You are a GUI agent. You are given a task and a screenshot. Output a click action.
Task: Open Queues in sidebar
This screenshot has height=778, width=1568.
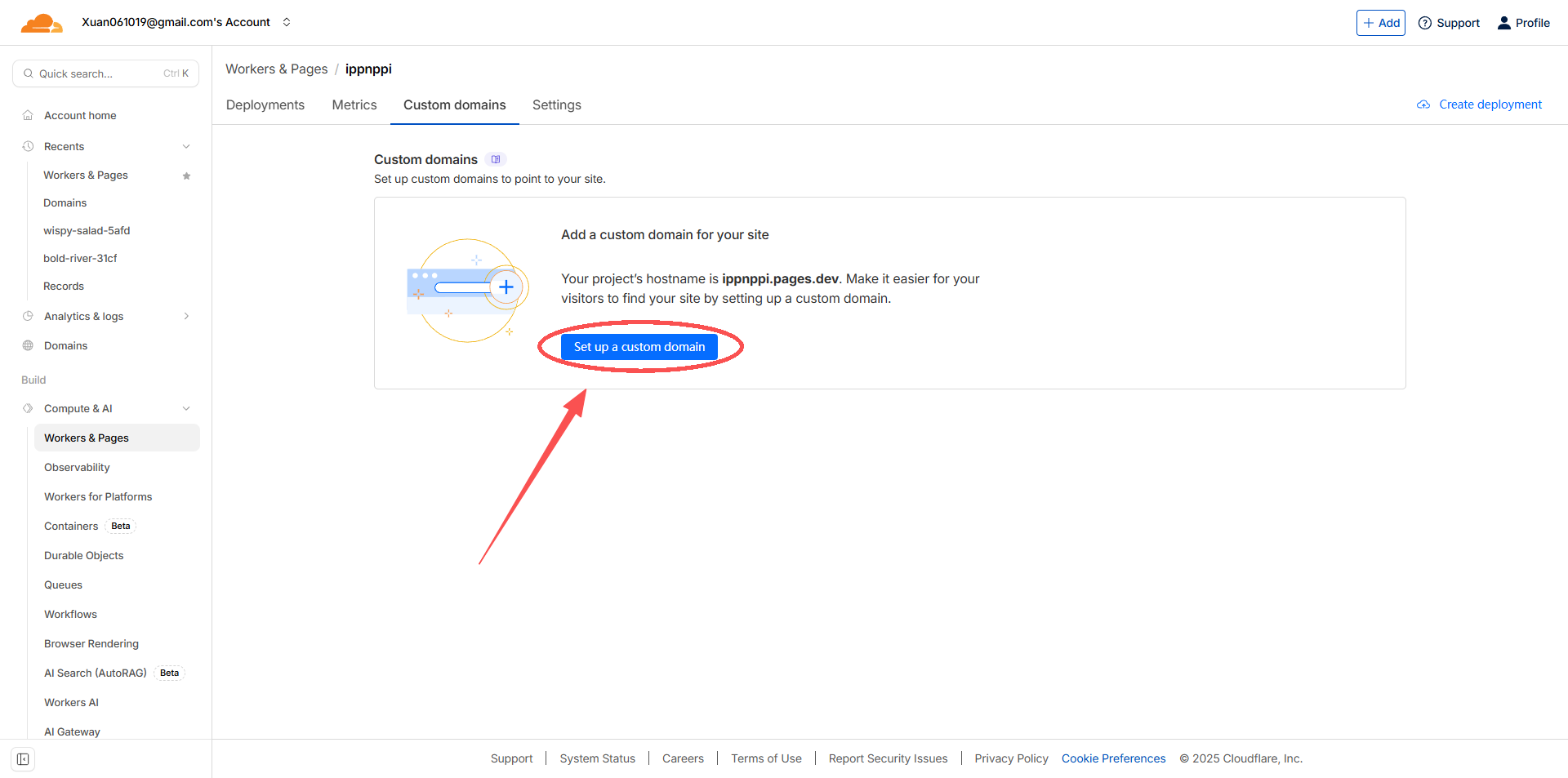tap(63, 585)
